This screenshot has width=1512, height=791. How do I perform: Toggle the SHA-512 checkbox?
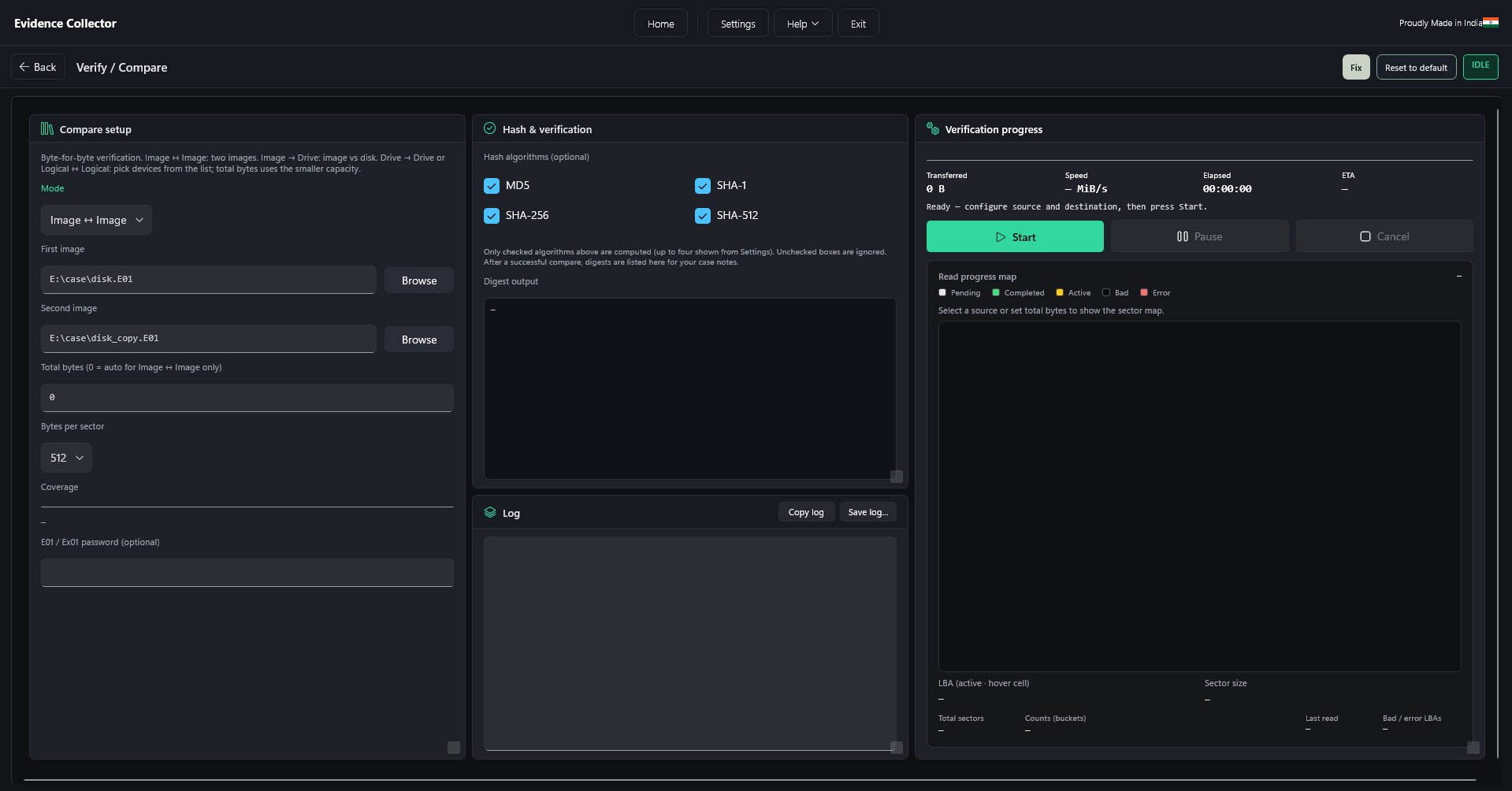tap(703, 216)
